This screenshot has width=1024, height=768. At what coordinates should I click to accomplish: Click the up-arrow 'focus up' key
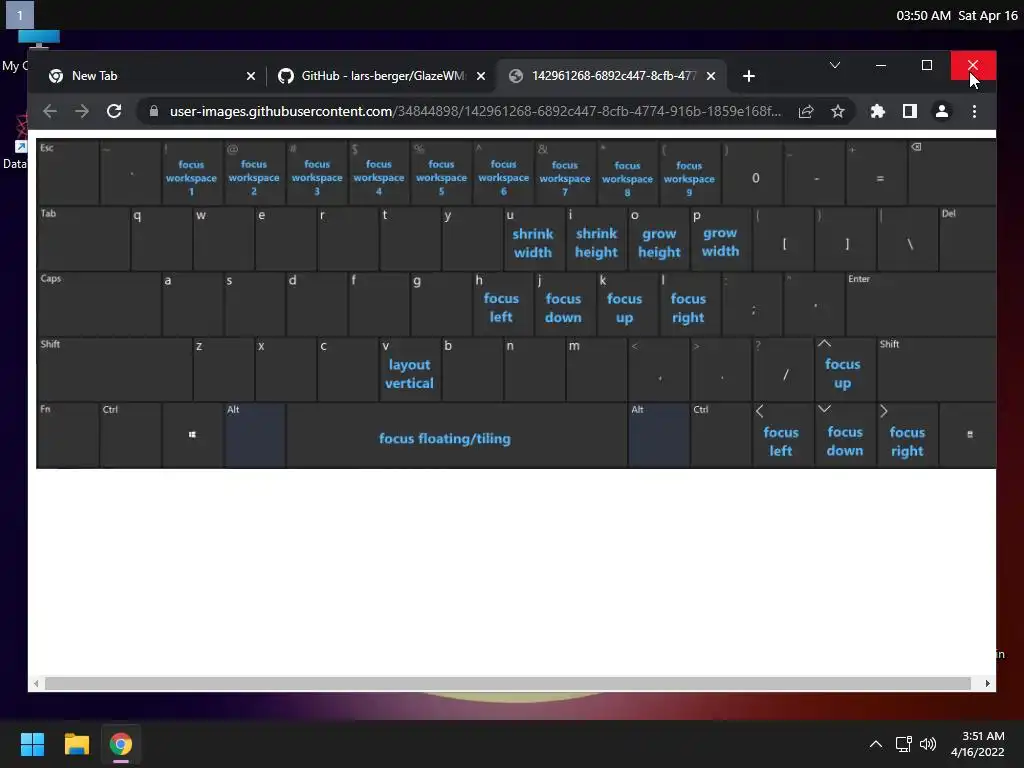click(844, 369)
